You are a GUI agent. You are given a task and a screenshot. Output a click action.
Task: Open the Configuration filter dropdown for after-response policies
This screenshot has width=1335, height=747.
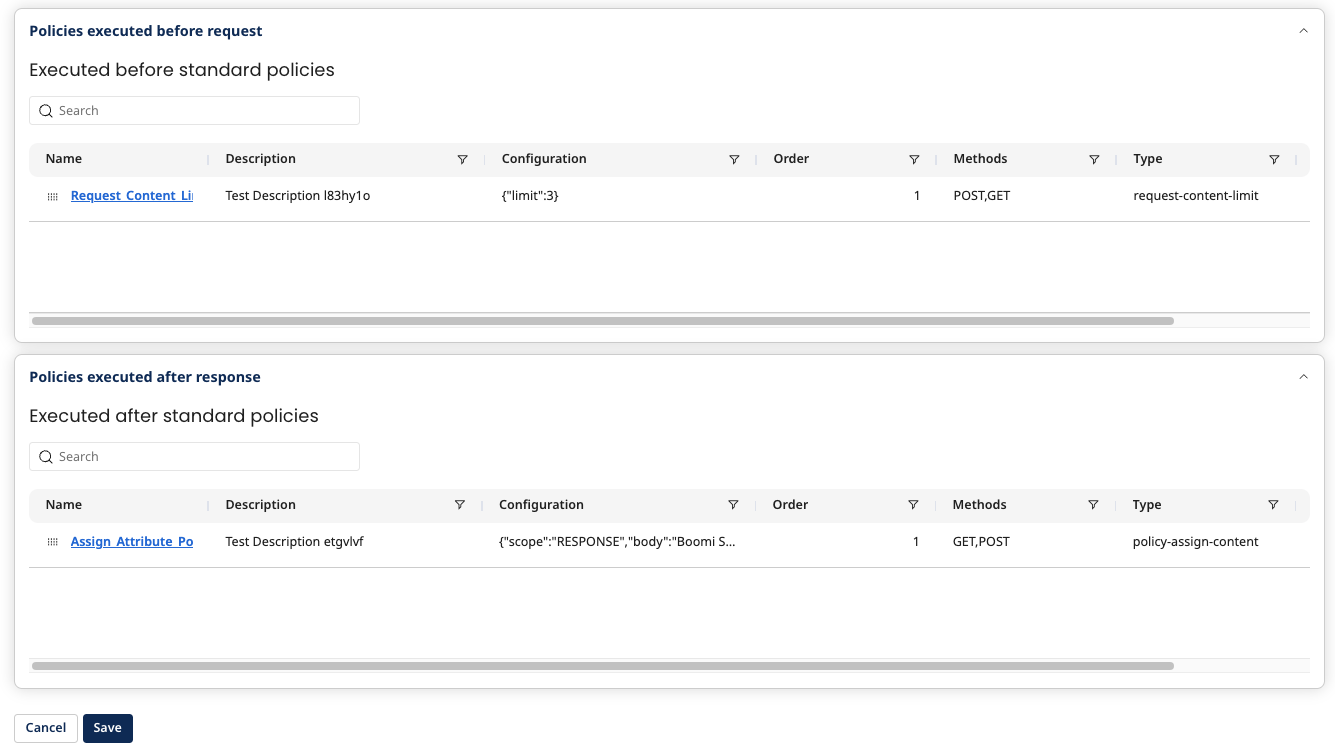(733, 505)
